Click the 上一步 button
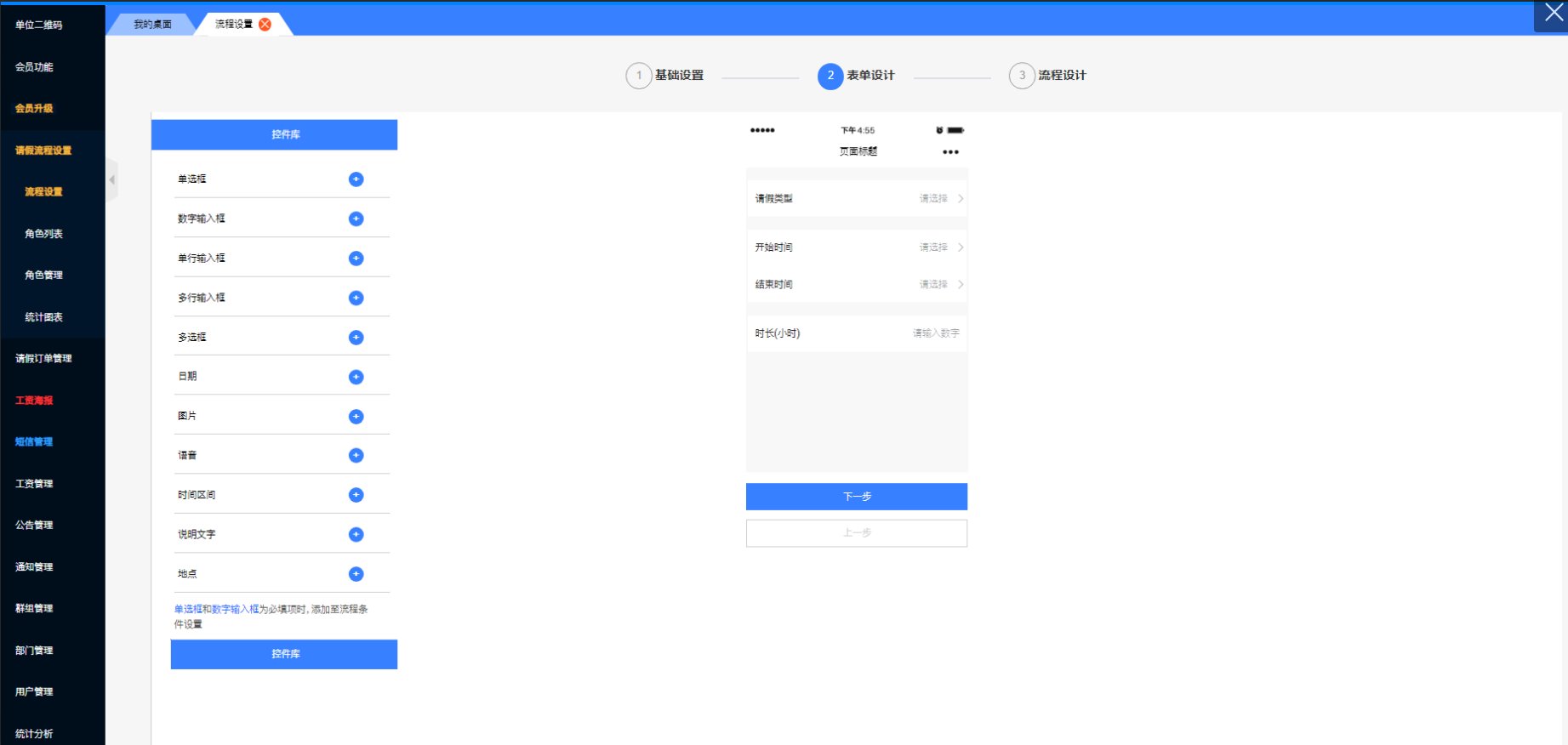Image resolution: width=1568 pixels, height=745 pixels. (857, 533)
